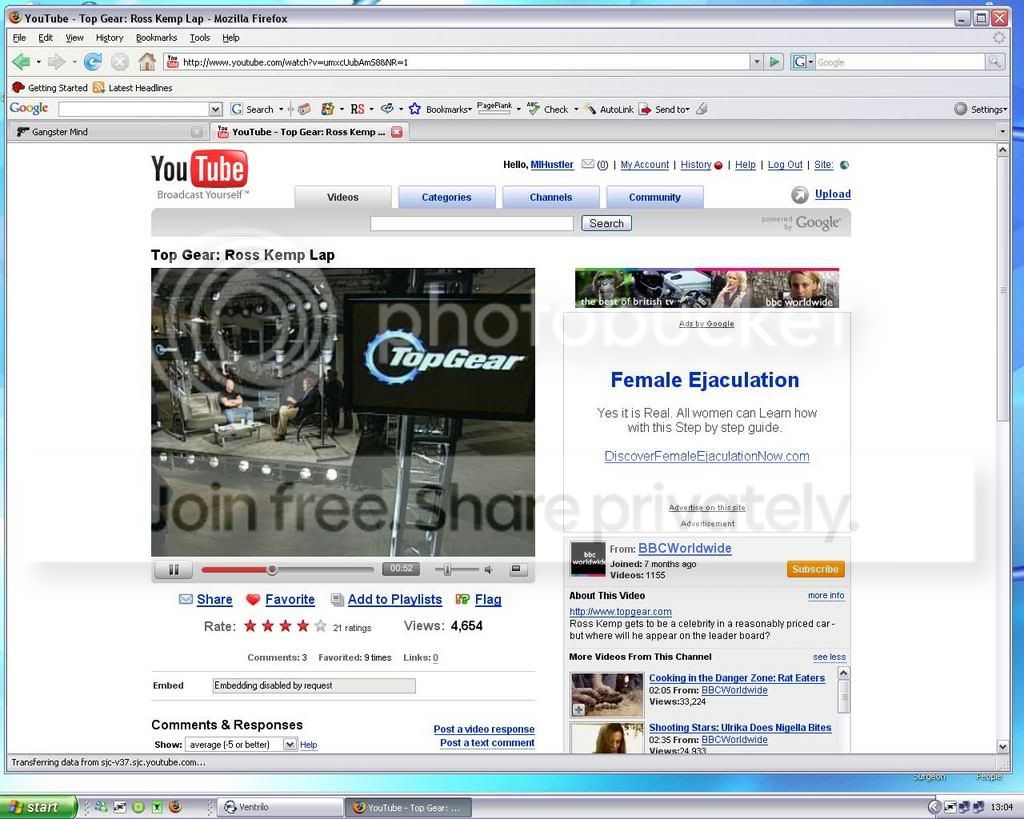
Task: Click the Bookmarks star icon in Google toolbar
Action: click(415, 109)
